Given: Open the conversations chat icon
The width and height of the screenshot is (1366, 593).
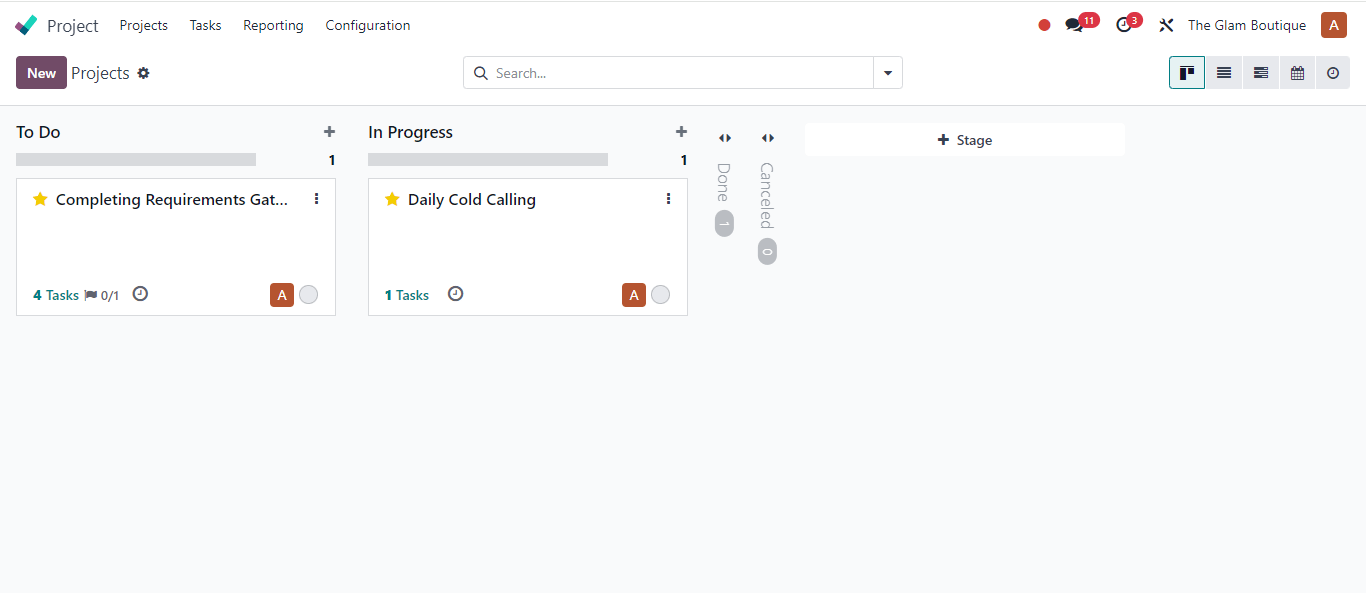Looking at the screenshot, I should coord(1074,25).
